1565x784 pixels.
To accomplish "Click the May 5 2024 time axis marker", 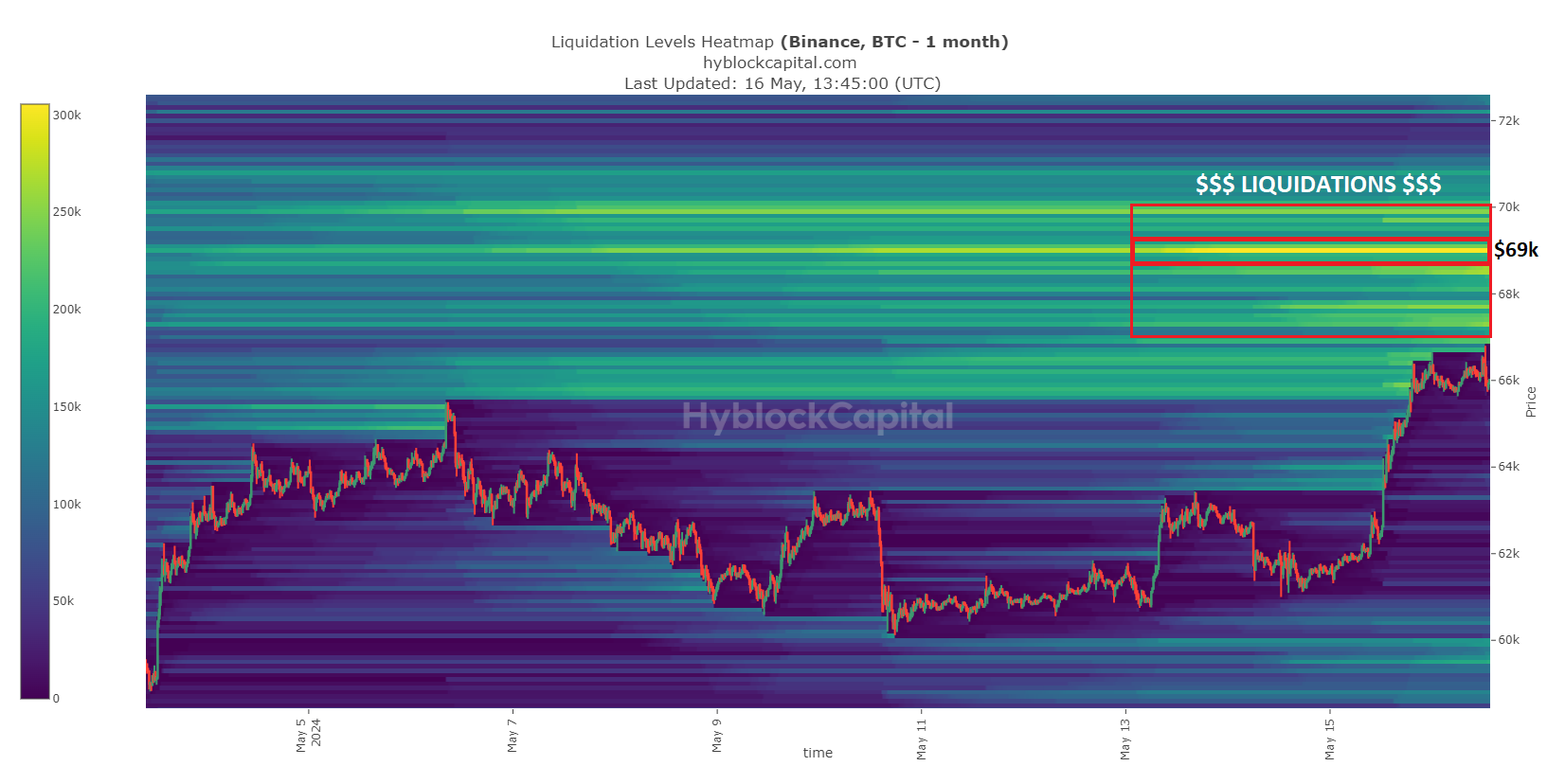I will pos(308,735).
